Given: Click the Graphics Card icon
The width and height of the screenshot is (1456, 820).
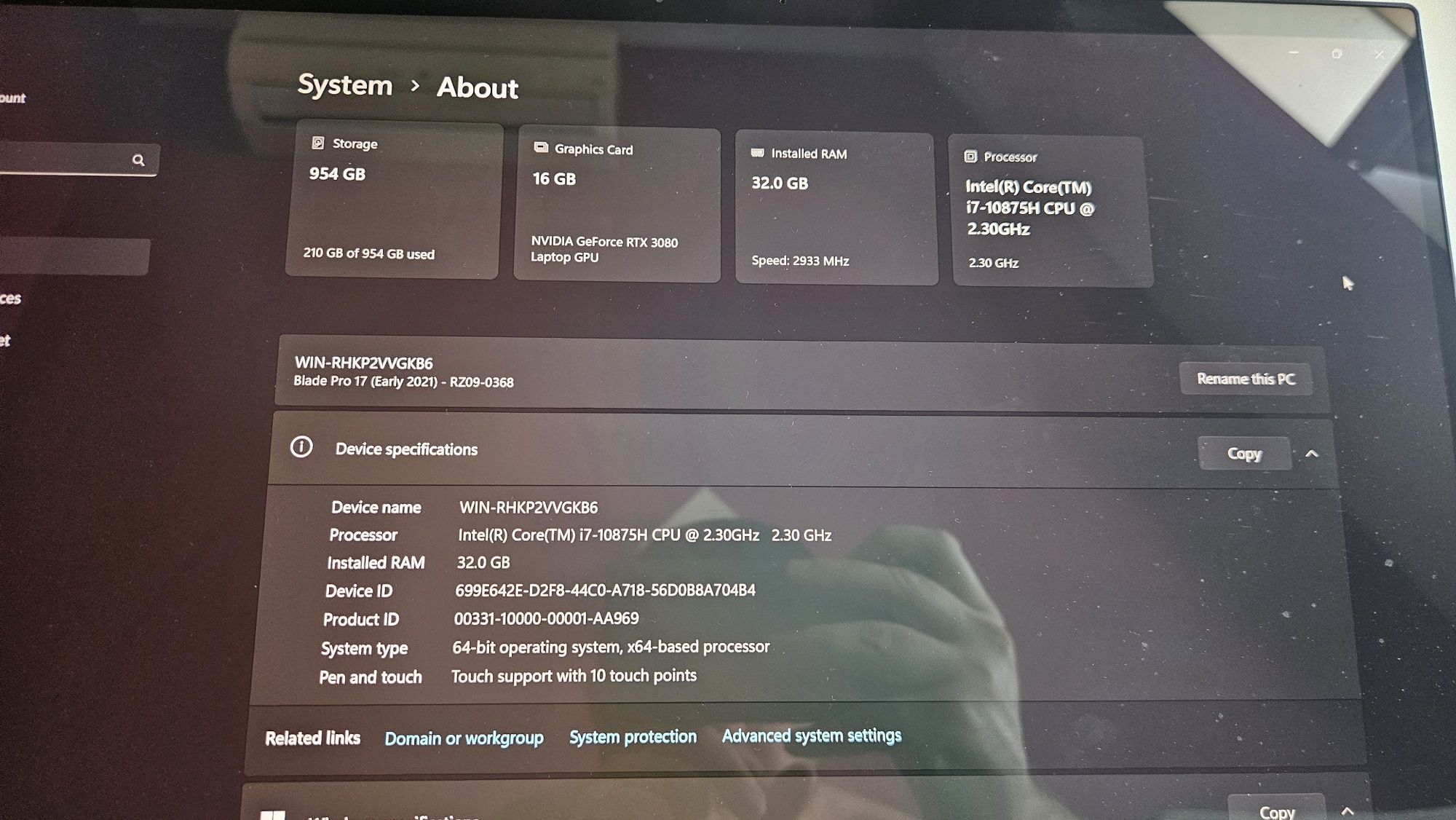Looking at the screenshot, I should coord(540,148).
